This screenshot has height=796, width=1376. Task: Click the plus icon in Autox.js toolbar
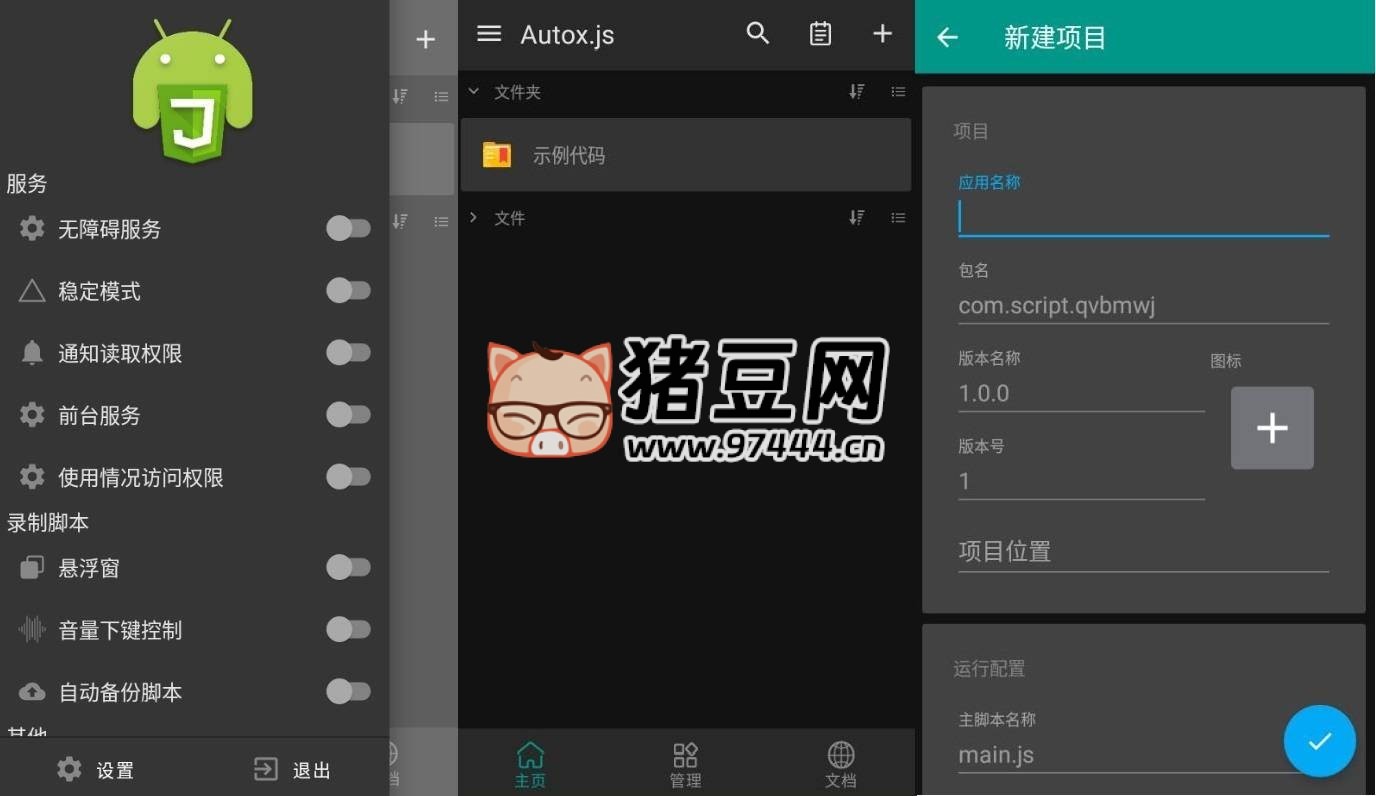(882, 34)
